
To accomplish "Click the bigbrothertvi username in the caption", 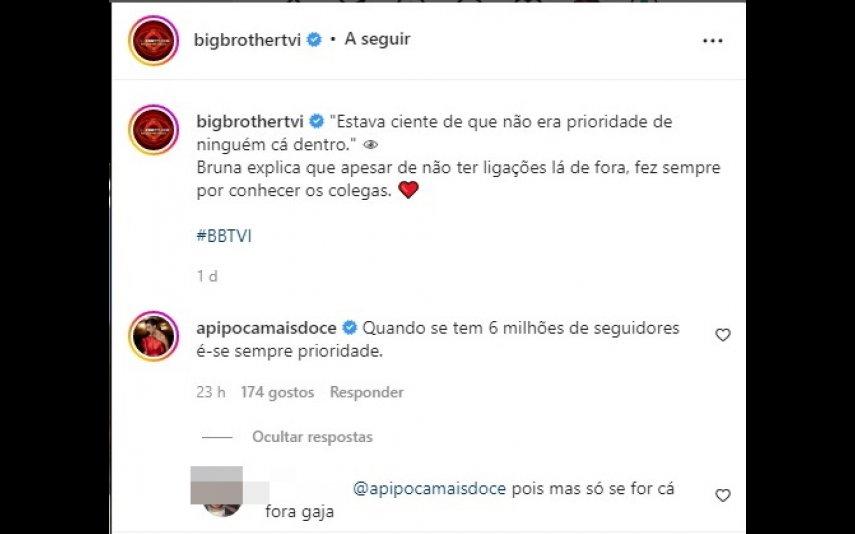I will [250, 122].
